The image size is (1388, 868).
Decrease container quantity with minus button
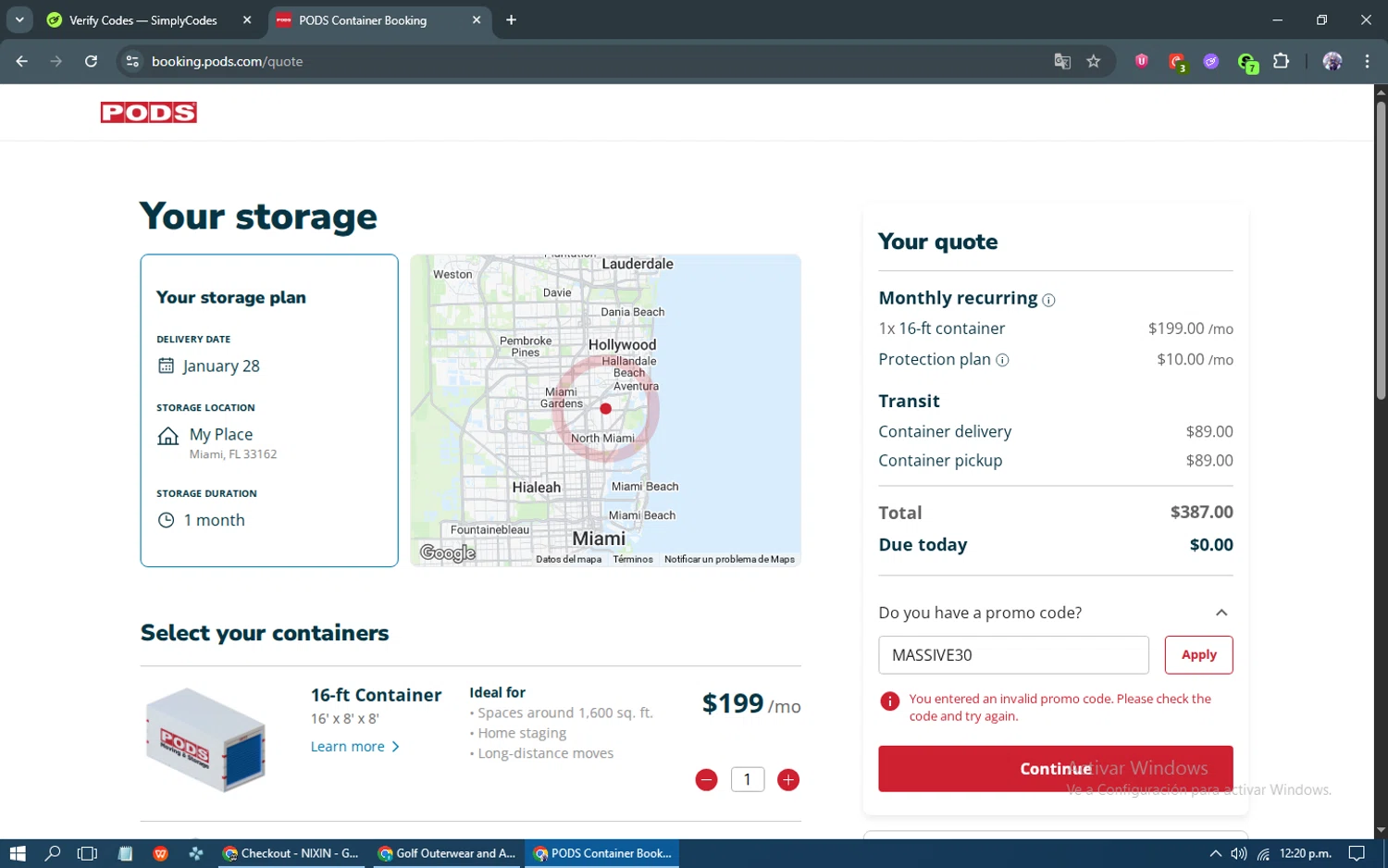click(x=706, y=780)
